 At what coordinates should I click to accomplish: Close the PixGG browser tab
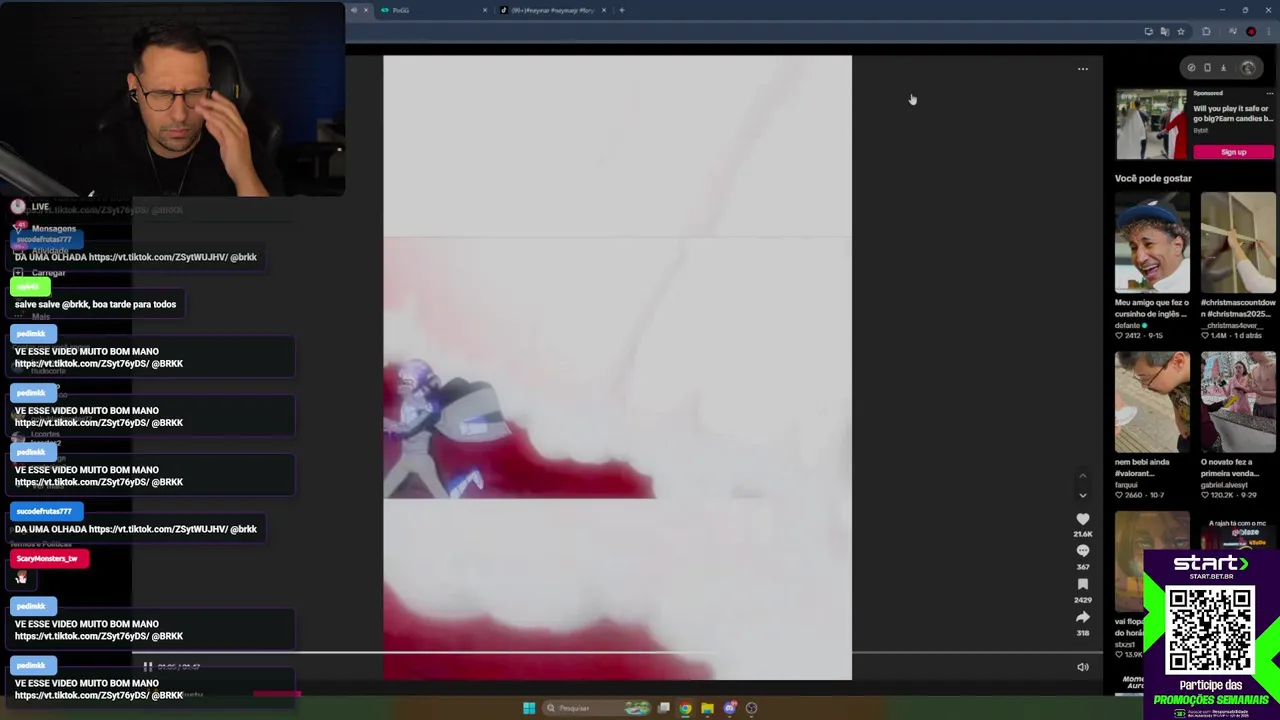point(485,10)
